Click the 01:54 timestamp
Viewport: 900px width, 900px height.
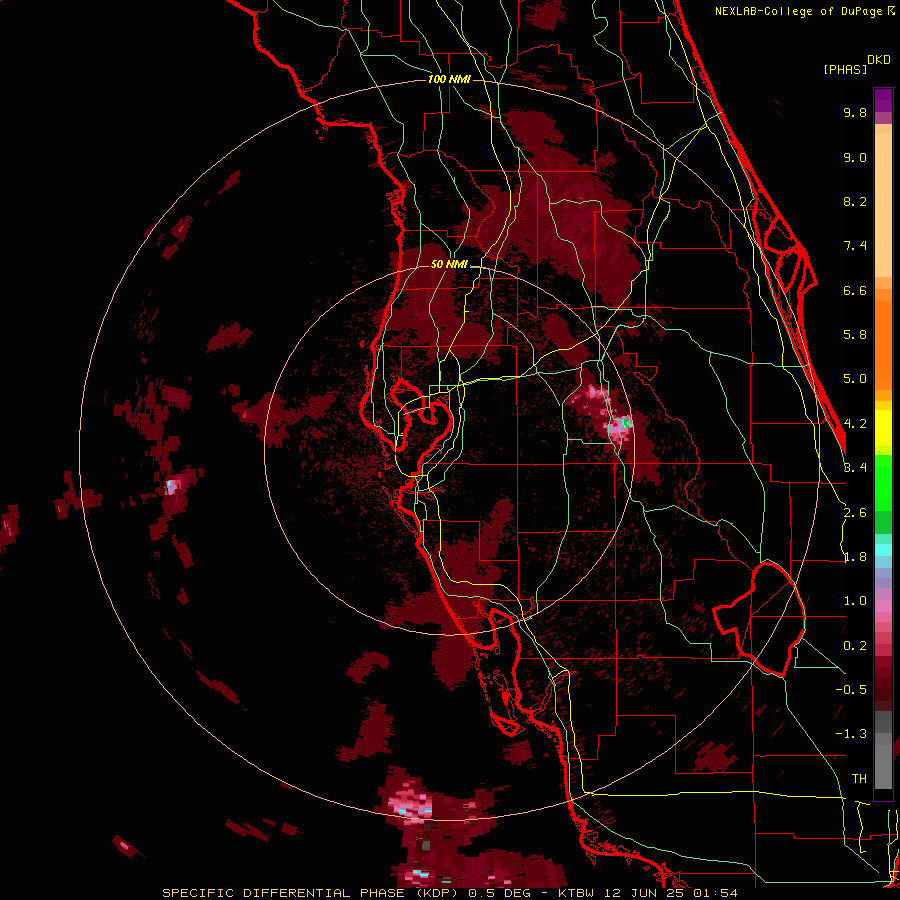point(715,893)
